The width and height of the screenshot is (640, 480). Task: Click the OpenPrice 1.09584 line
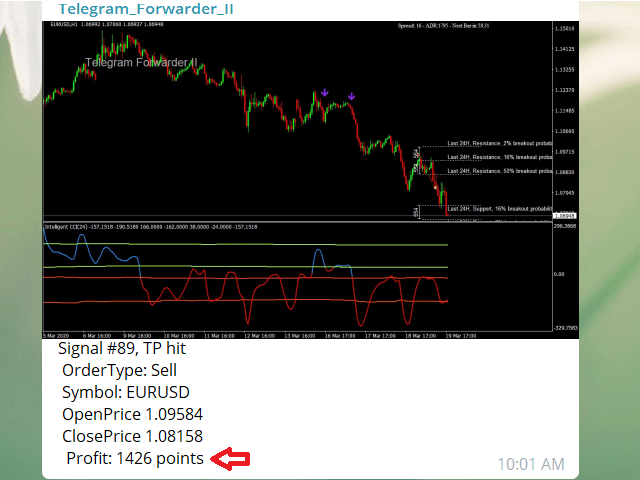(133, 414)
